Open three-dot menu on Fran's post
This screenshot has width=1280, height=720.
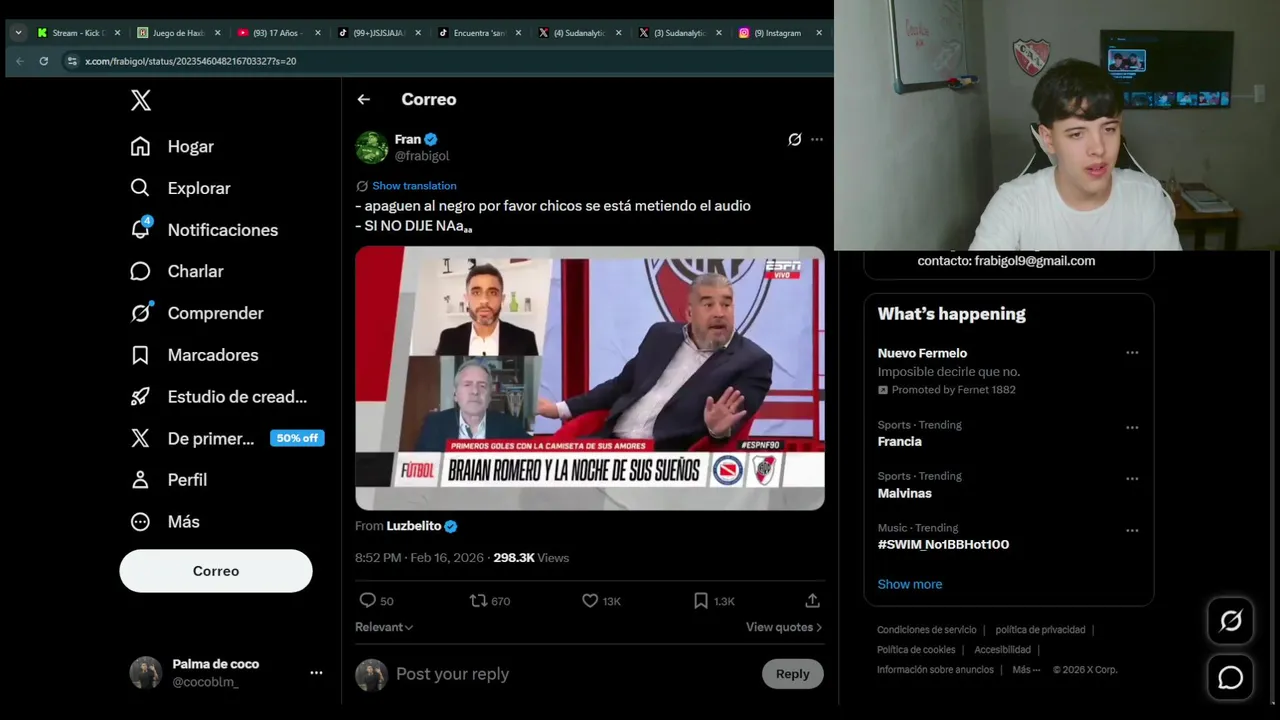click(817, 140)
